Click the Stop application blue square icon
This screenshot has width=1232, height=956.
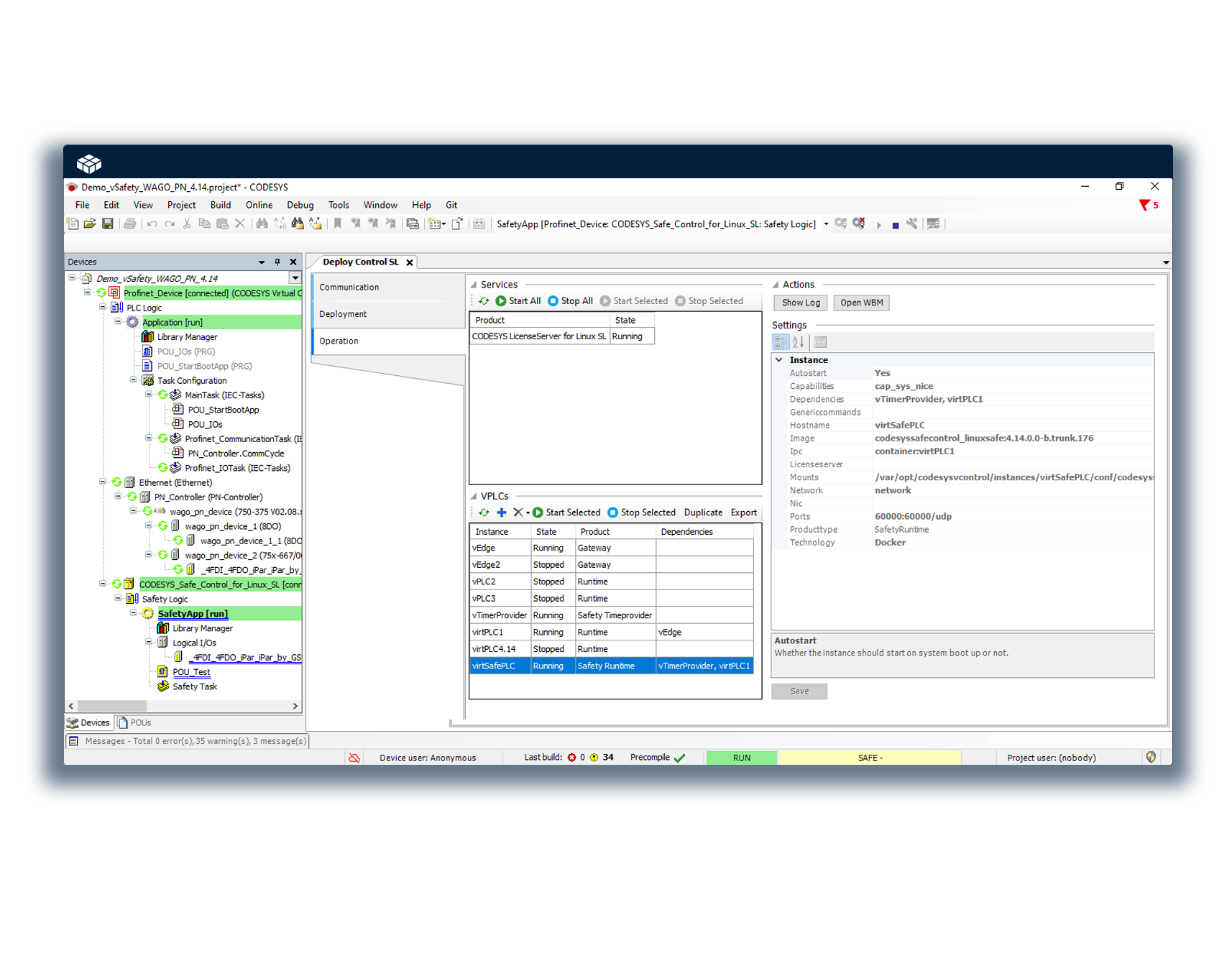pyautogui.click(x=896, y=225)
